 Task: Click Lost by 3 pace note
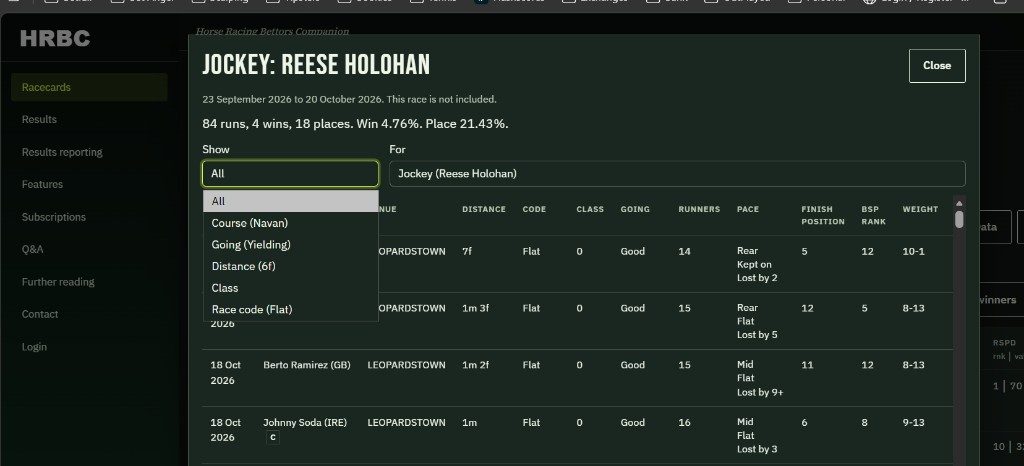point(757,449)
